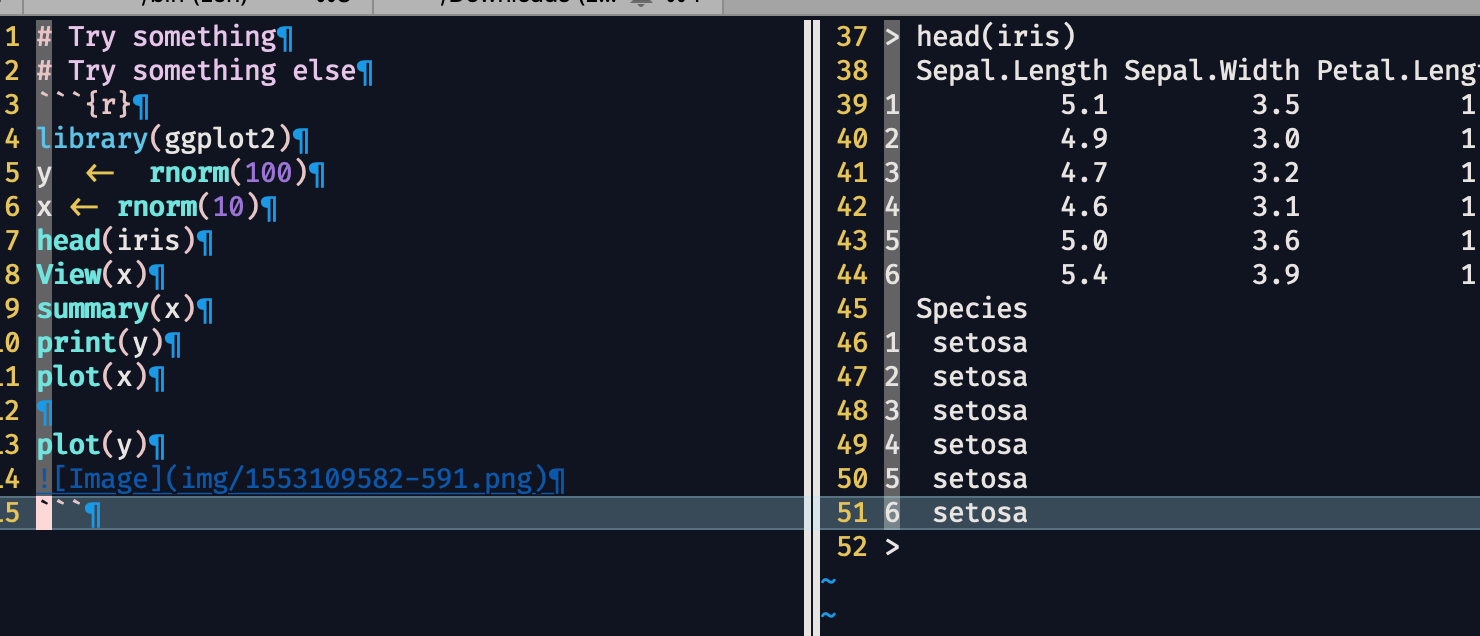Click the comment line '# Try something else'
Screen dimensions: 1480x636
tap(196, 71)
